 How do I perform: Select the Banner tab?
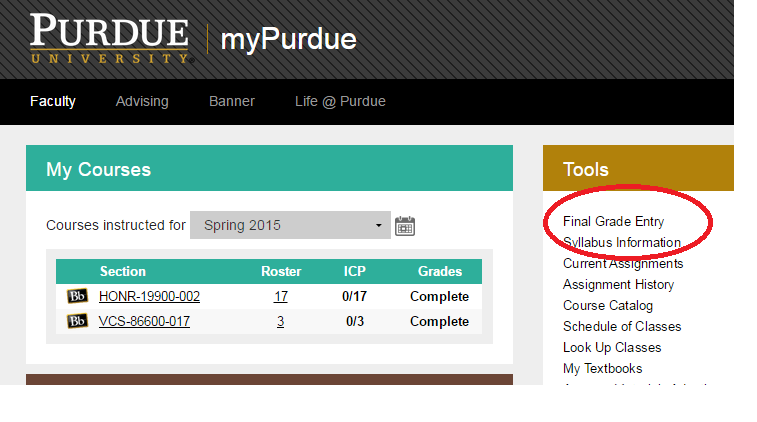pos(232,101)
